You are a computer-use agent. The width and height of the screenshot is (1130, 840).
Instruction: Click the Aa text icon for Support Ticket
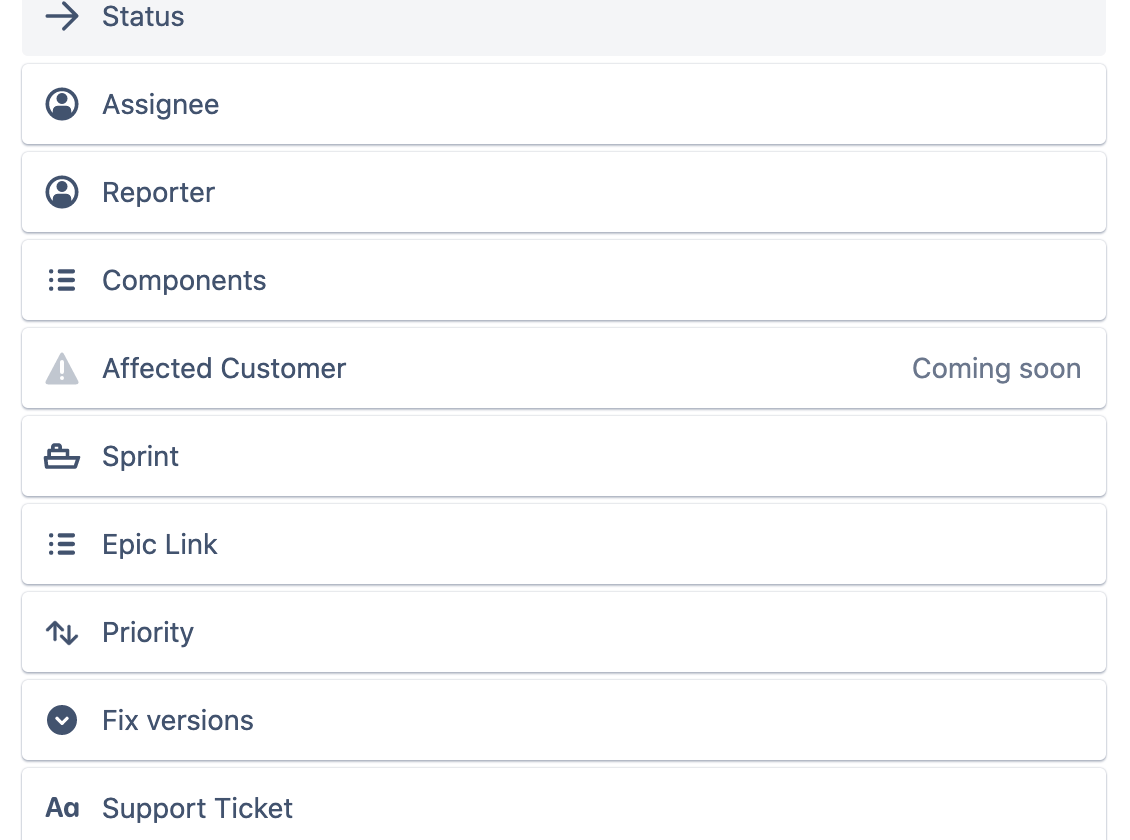(62, 808)
